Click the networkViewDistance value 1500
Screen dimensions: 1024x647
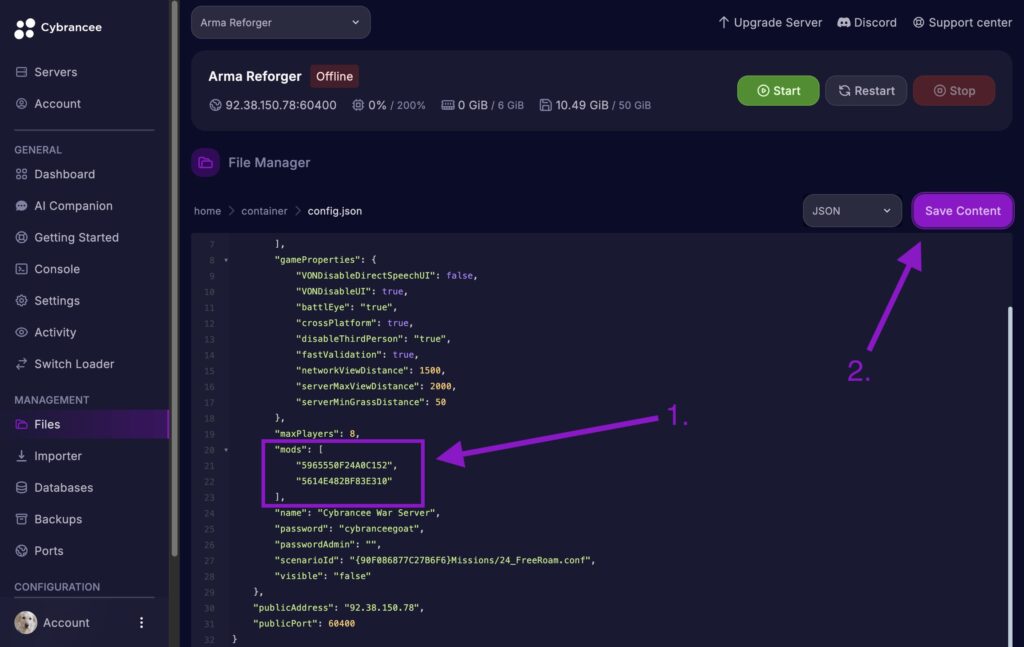pos(430,370)
